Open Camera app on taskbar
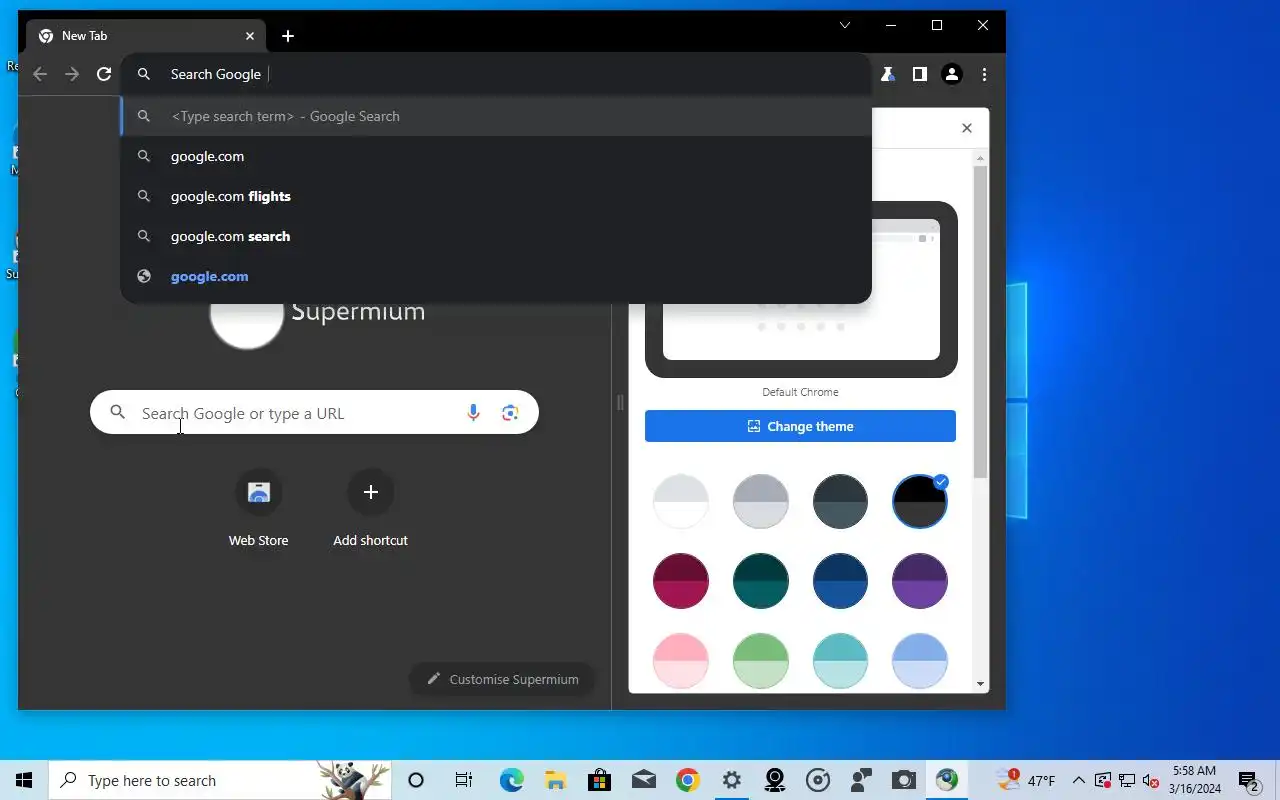1280x800 pixels. 904,780
